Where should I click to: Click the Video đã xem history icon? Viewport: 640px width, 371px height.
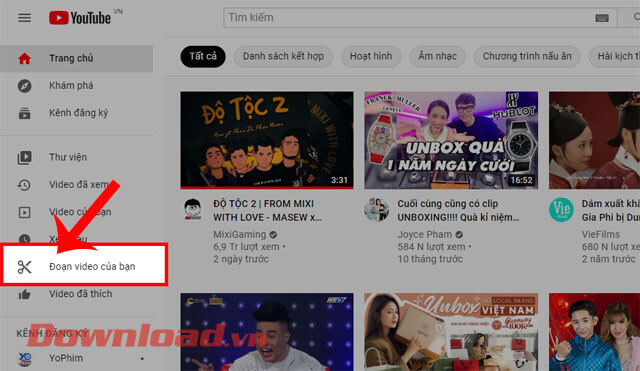point(24,185)
